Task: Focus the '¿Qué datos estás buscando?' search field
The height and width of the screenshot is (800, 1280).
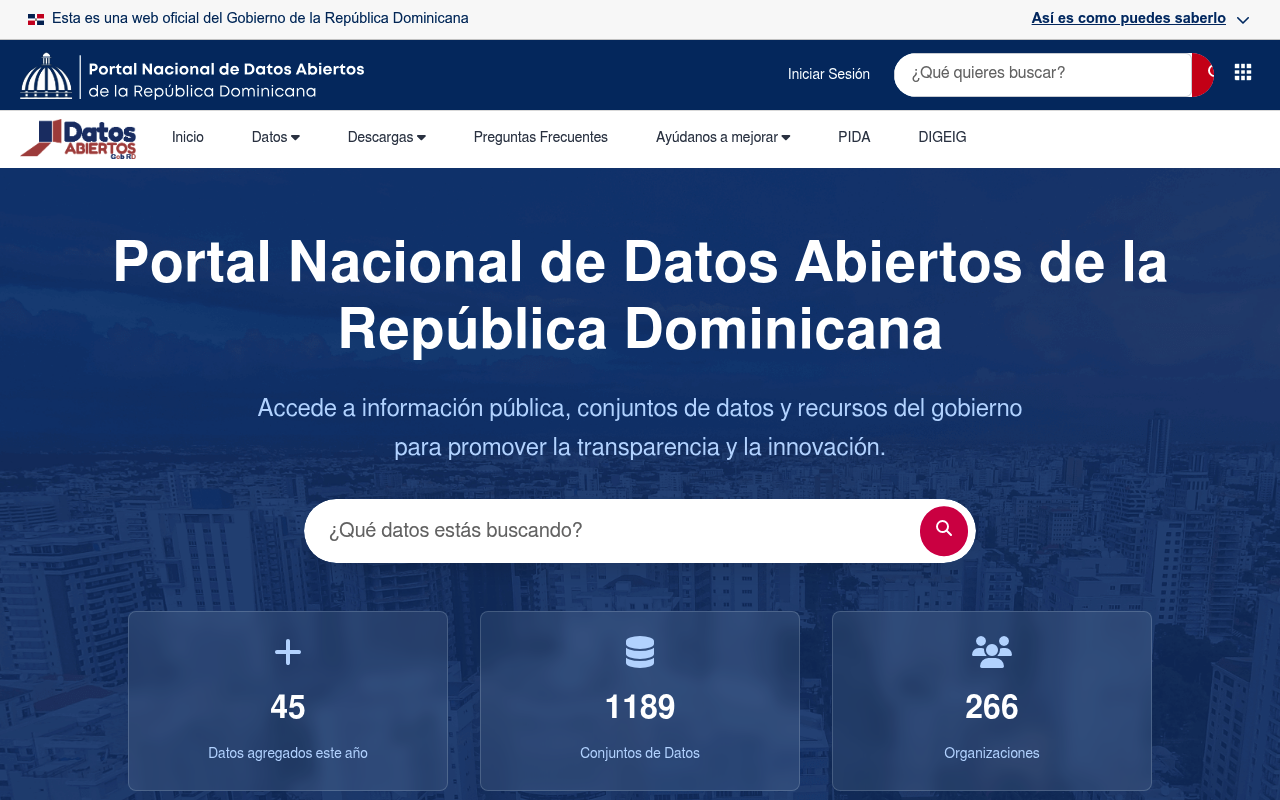Action: tap(612, 531)
